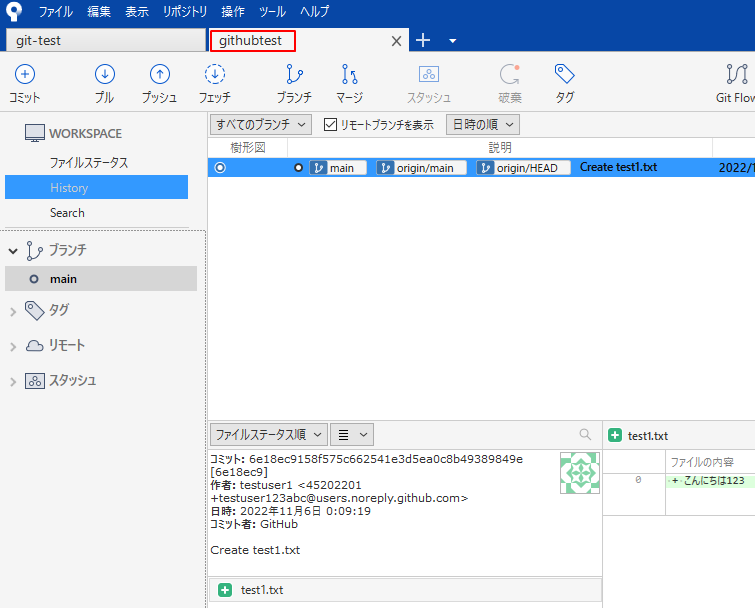Open the ファイルステータス順 dropdown
The width and height of the screenshot is (755, 608).
tap(269, 435)
